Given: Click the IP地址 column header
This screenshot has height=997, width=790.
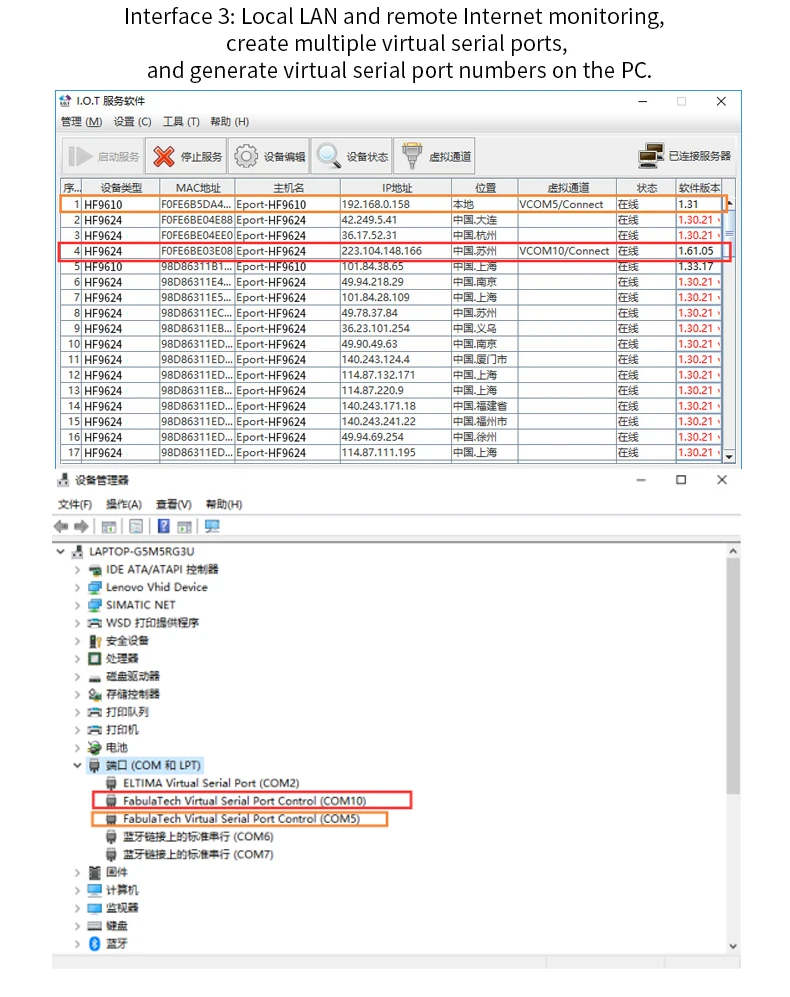Looking at the screenshot, I should tap(396, 188).
